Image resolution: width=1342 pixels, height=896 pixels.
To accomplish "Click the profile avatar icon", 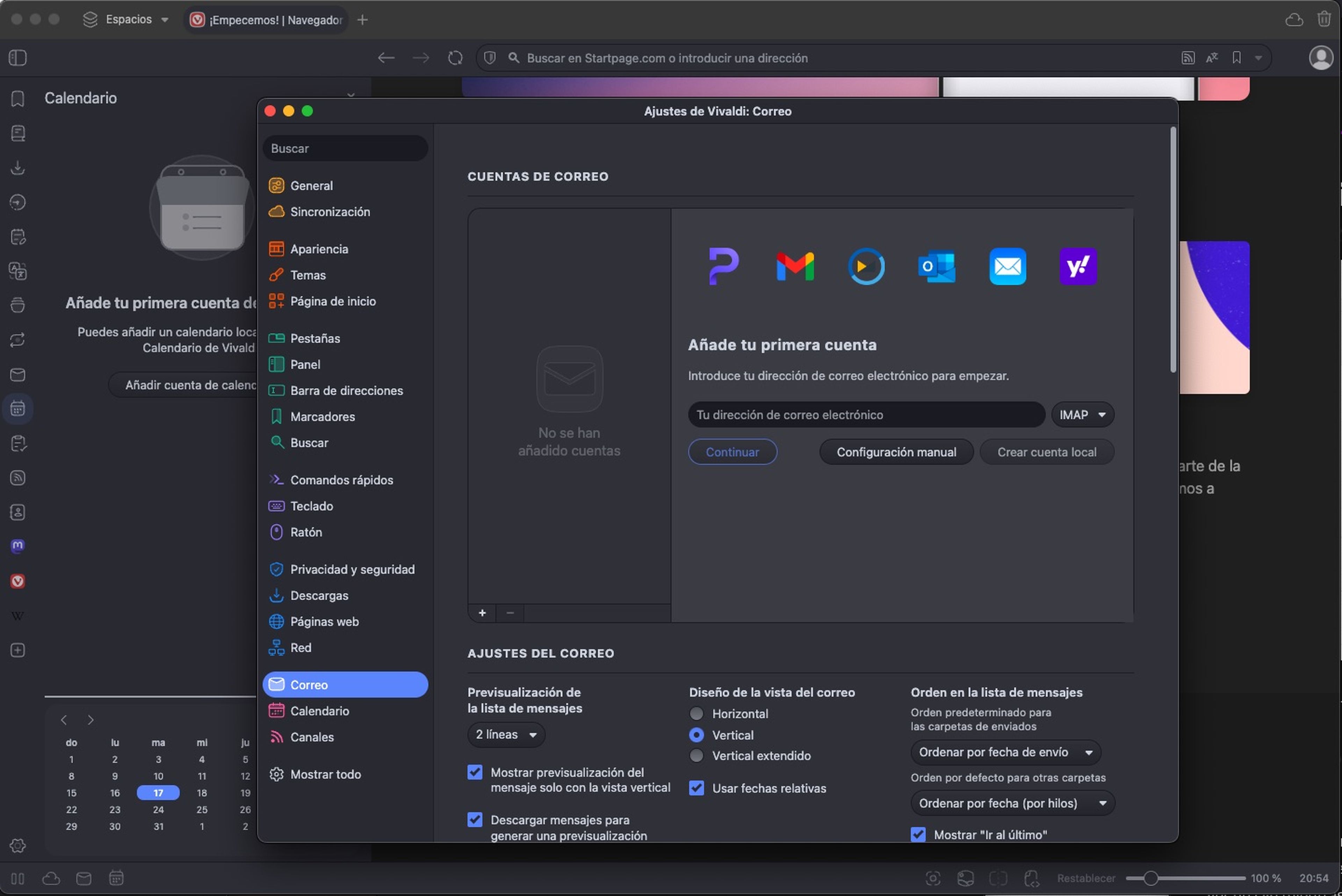I will (1321, 58).
